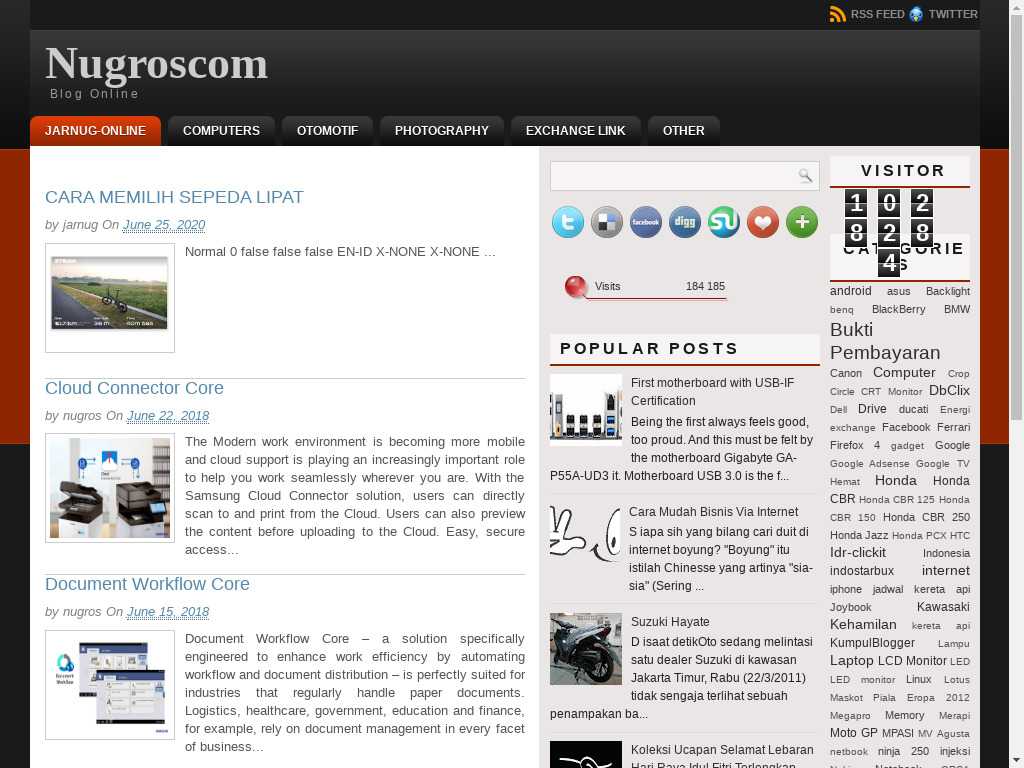The image size is (1024, 768).
Task: Select the 'Honda Jazz' category tag
Action: click(x=859, y=535)
